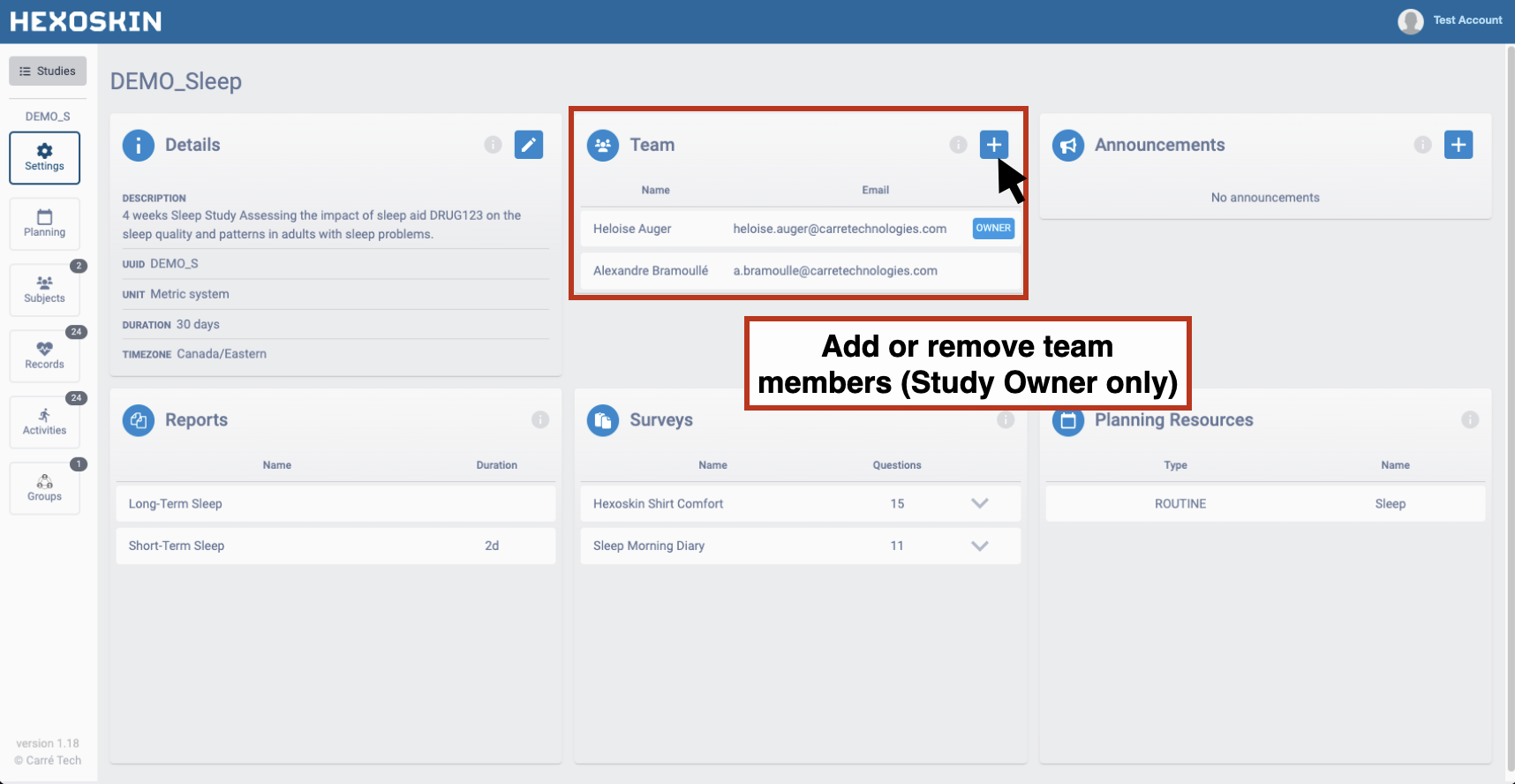This screenshot has height=784, width=1515.
Task: Add a new announcement with plus icon
Action: (1458, 145)
